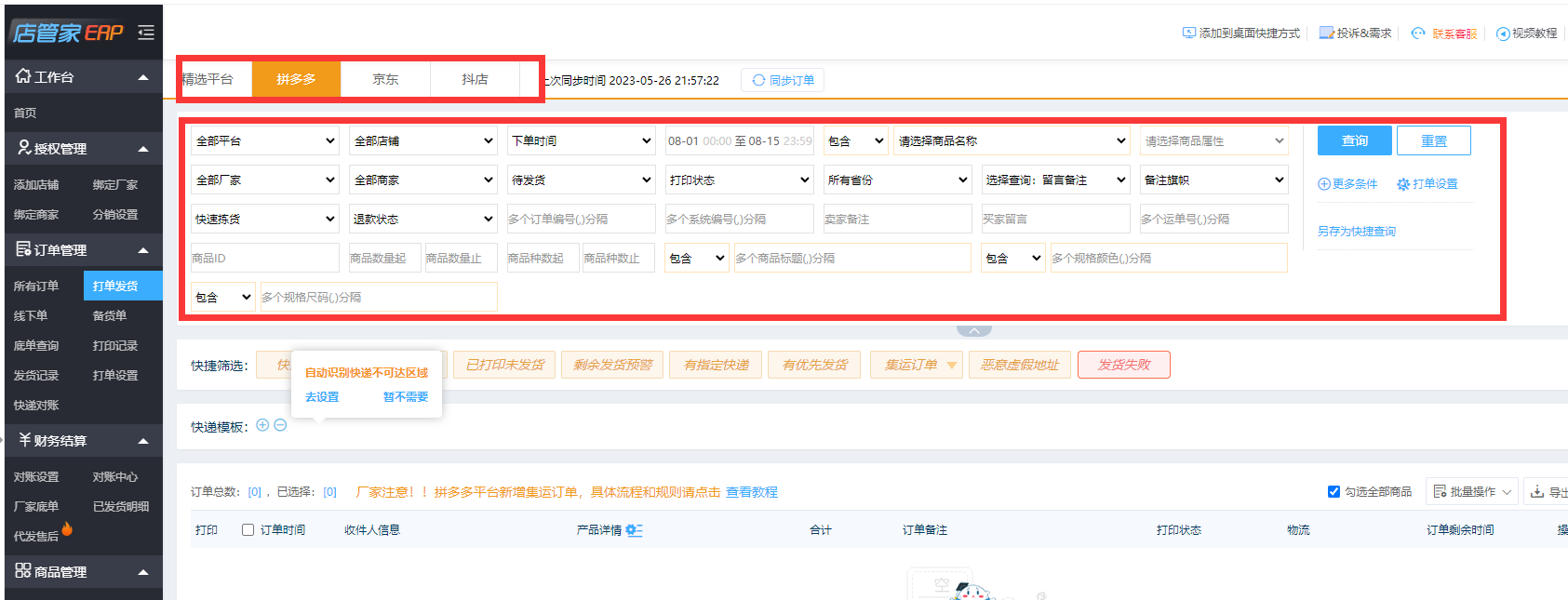
Task: Click the blue 查询 button
Action: pyautogui.click(x=1354, y=140)
